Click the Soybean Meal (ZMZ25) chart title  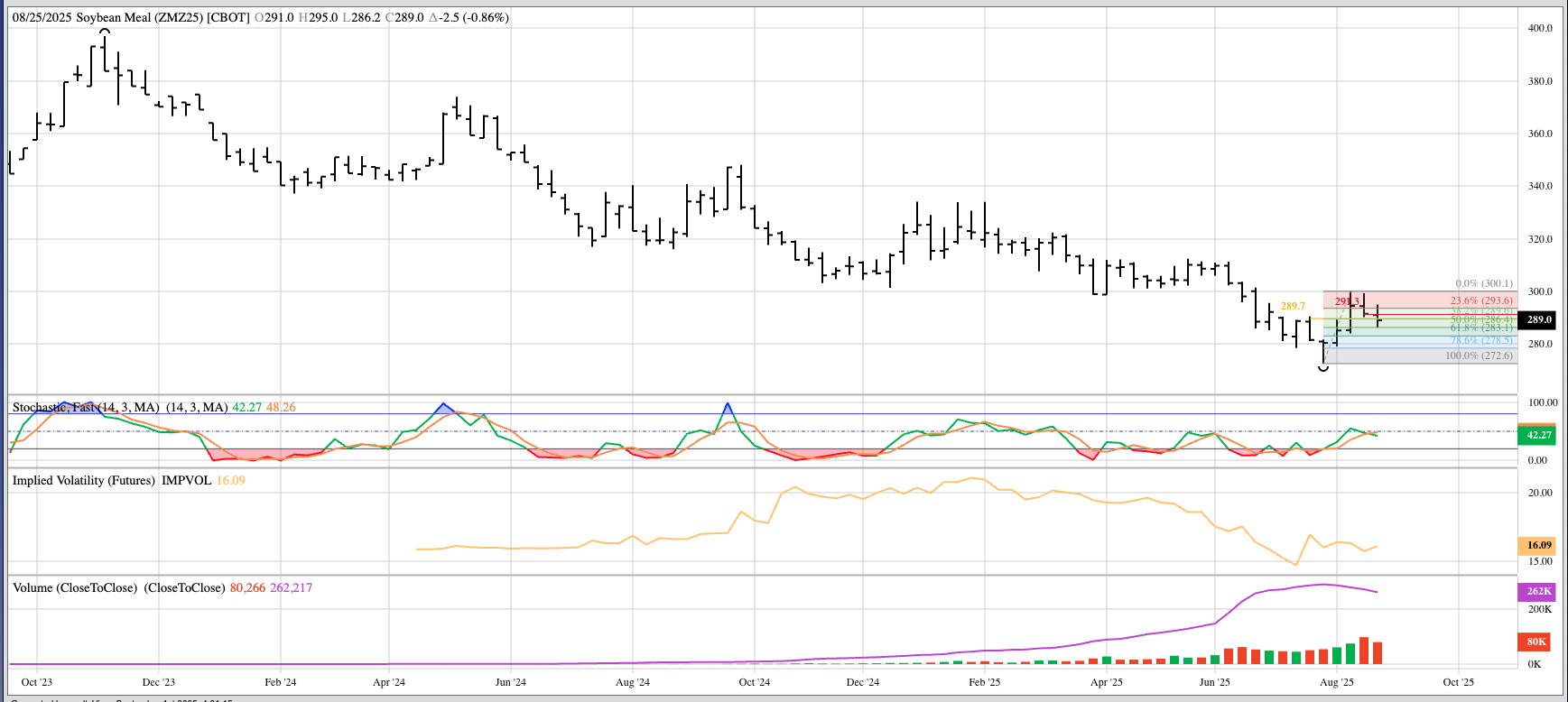pos(162,17)
